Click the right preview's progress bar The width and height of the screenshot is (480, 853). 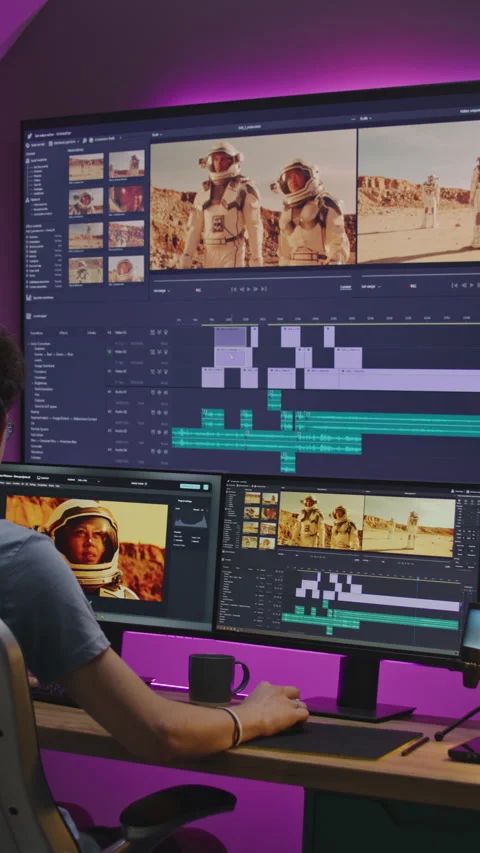pyautogui.click(x=421, y=276)
